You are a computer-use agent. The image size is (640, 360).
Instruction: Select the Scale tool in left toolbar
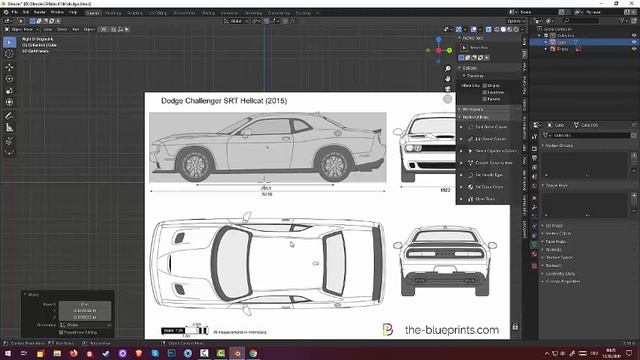tap(9, 91)
